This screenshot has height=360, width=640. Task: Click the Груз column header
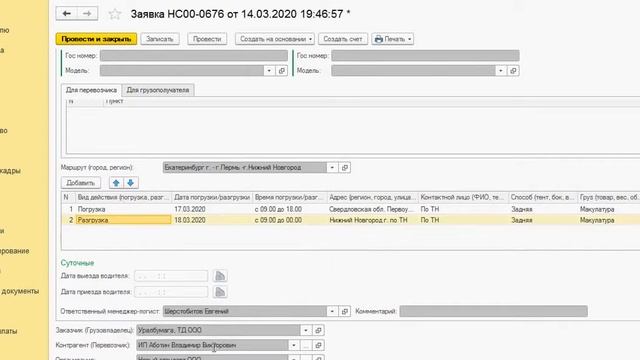[609, 198]
